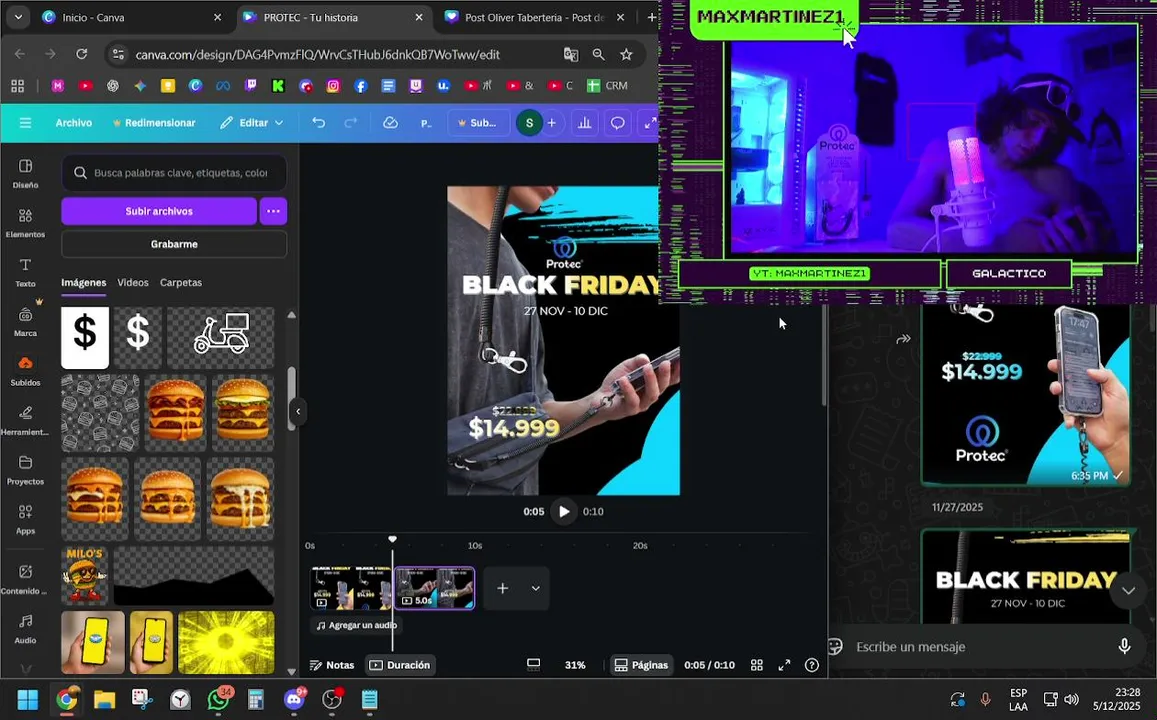Open more upload options three dots
Viewport: 1157px width, 720px height.
coord(273,211)
